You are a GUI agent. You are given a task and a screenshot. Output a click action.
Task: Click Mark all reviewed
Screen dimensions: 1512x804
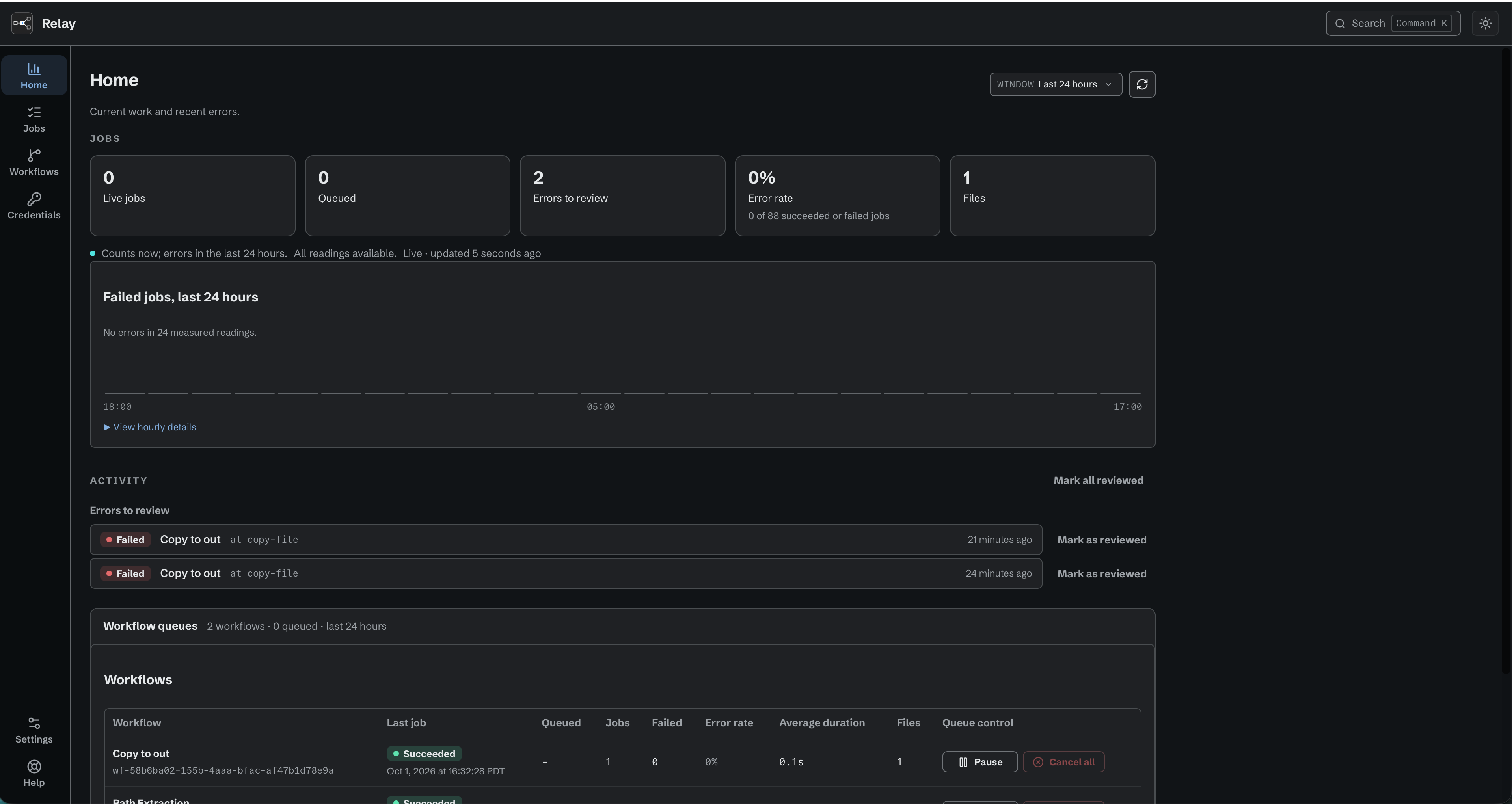pyautogui.click(x=1098, y=481)
